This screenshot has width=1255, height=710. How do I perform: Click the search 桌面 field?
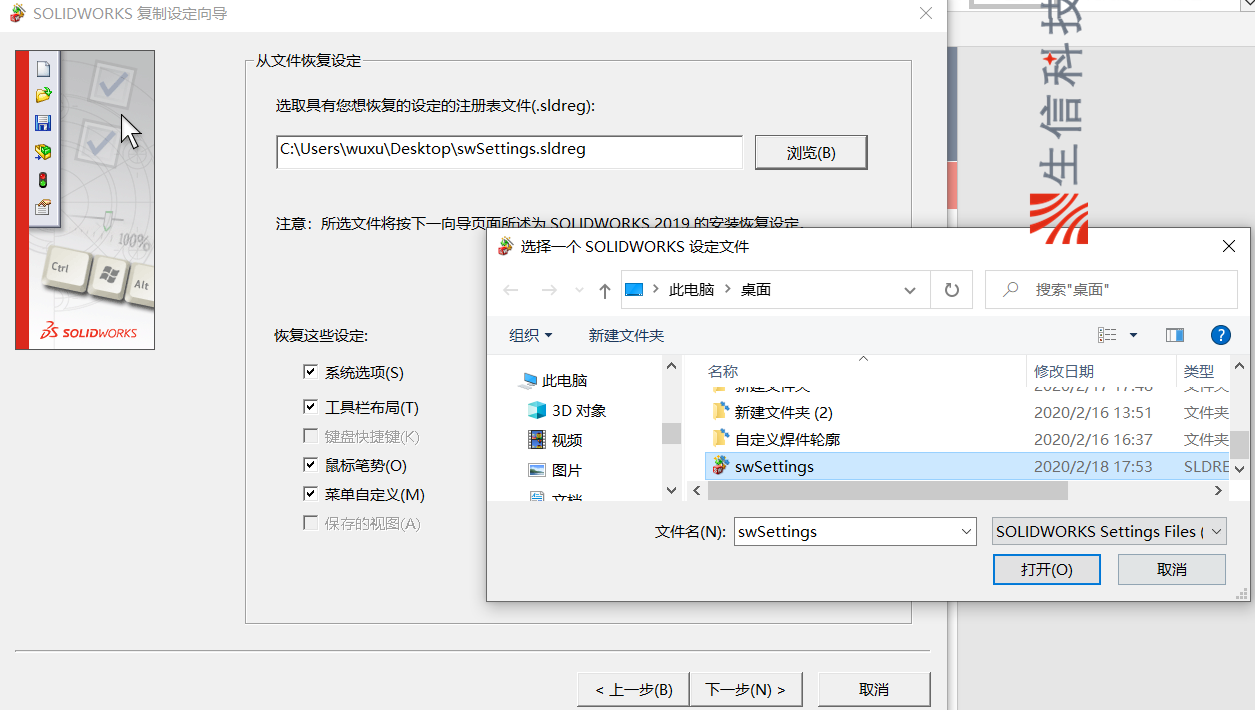[1111, 290]
